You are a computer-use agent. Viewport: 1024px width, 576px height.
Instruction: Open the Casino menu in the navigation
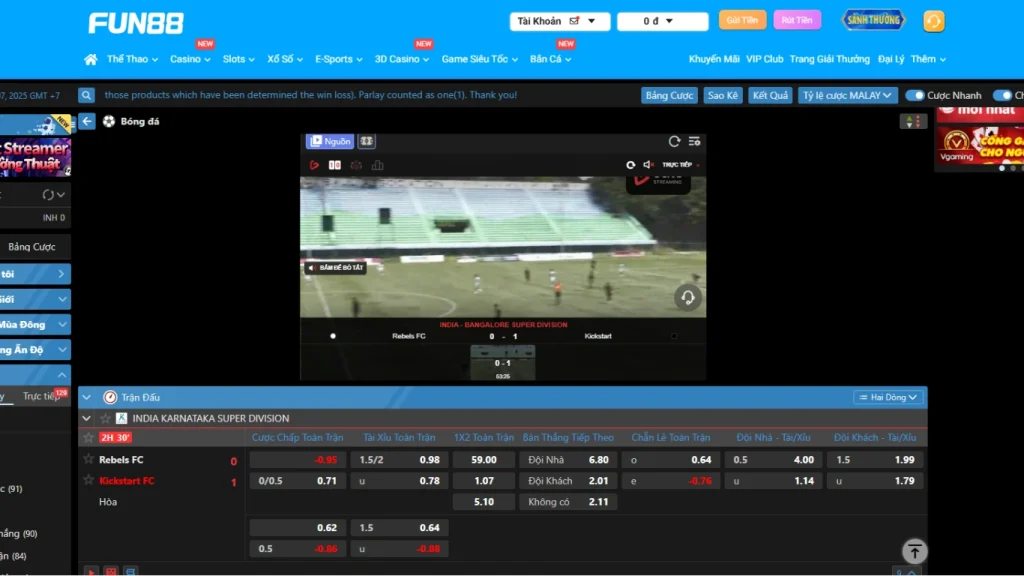[186, 59]
